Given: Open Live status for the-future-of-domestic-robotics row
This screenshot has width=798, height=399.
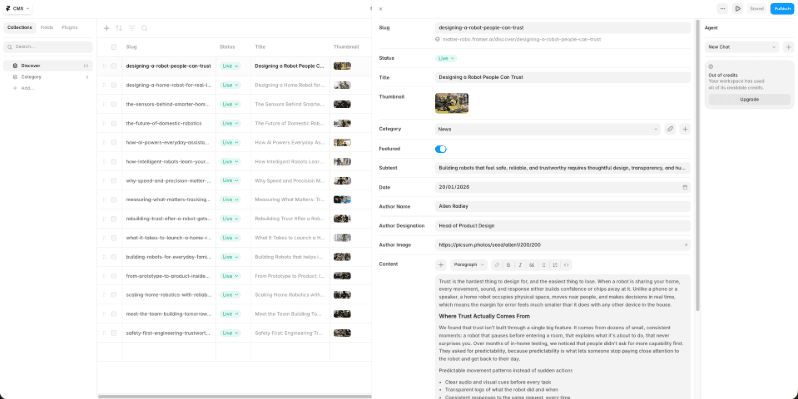Looking at the screenshot, I should coord(230,123).
